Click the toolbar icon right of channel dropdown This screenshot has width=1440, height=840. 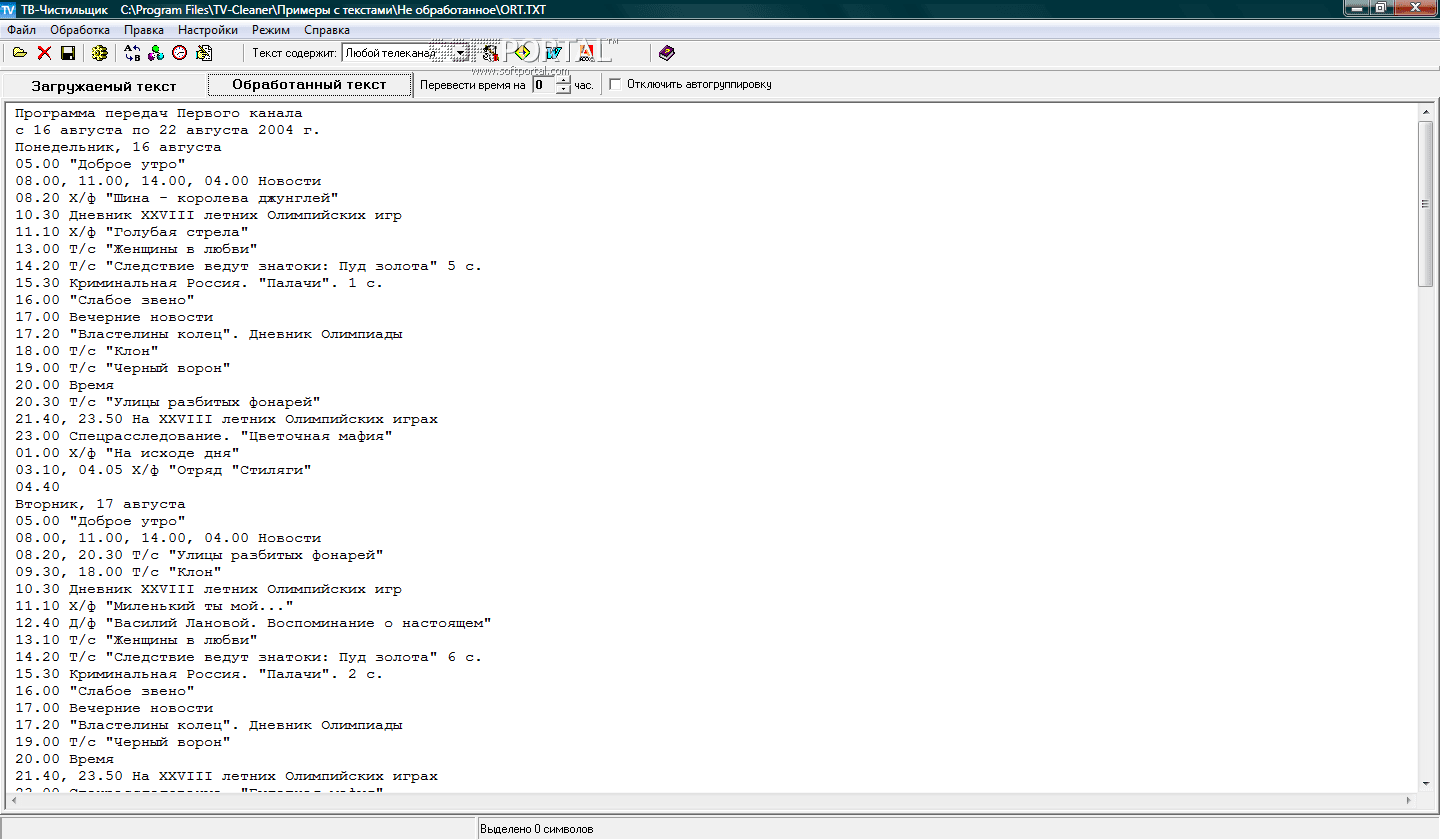(x=490, y=53)
